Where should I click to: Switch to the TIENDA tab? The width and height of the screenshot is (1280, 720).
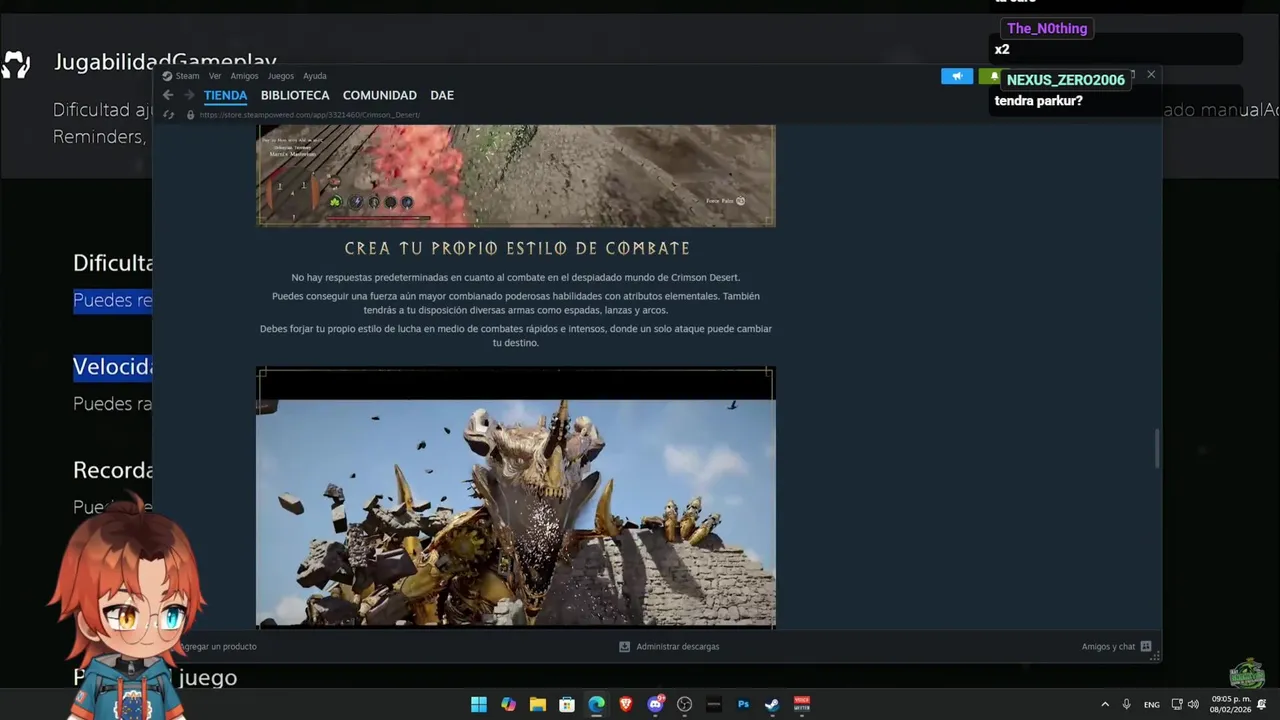pos(225,95)
